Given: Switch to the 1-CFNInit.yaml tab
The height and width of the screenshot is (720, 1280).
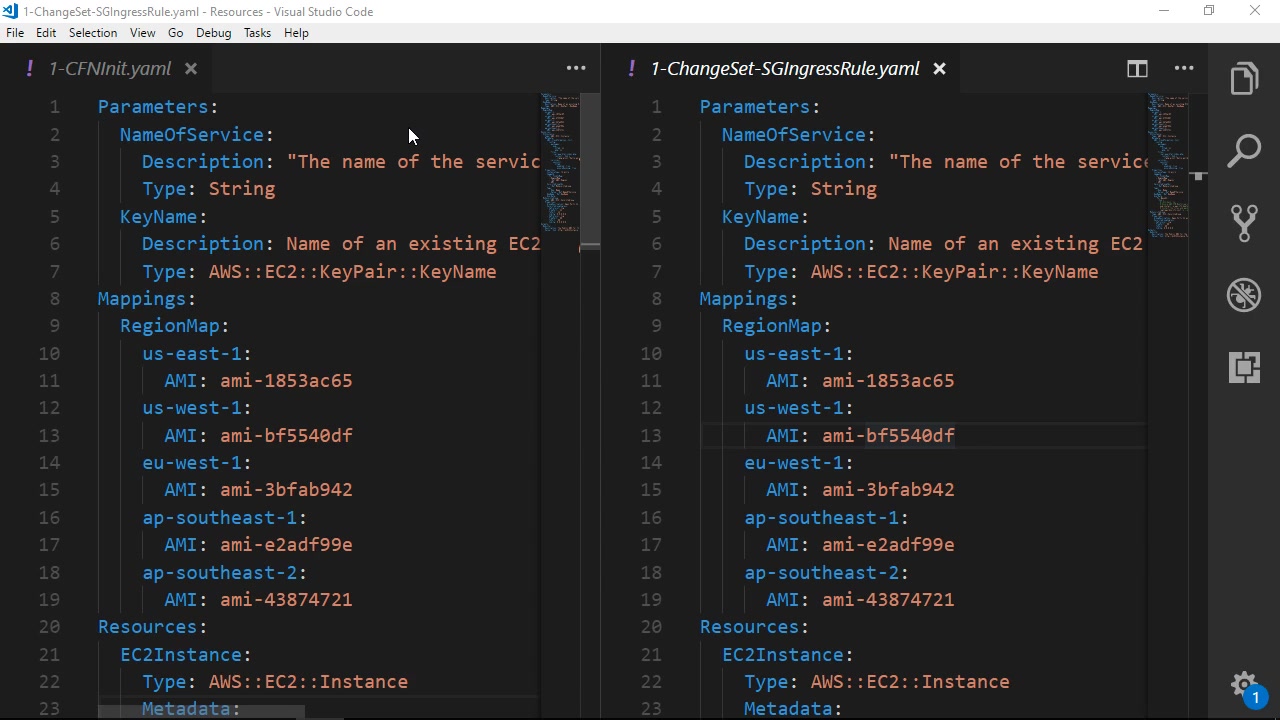Looking at the screenshot, I should point(110,69).
